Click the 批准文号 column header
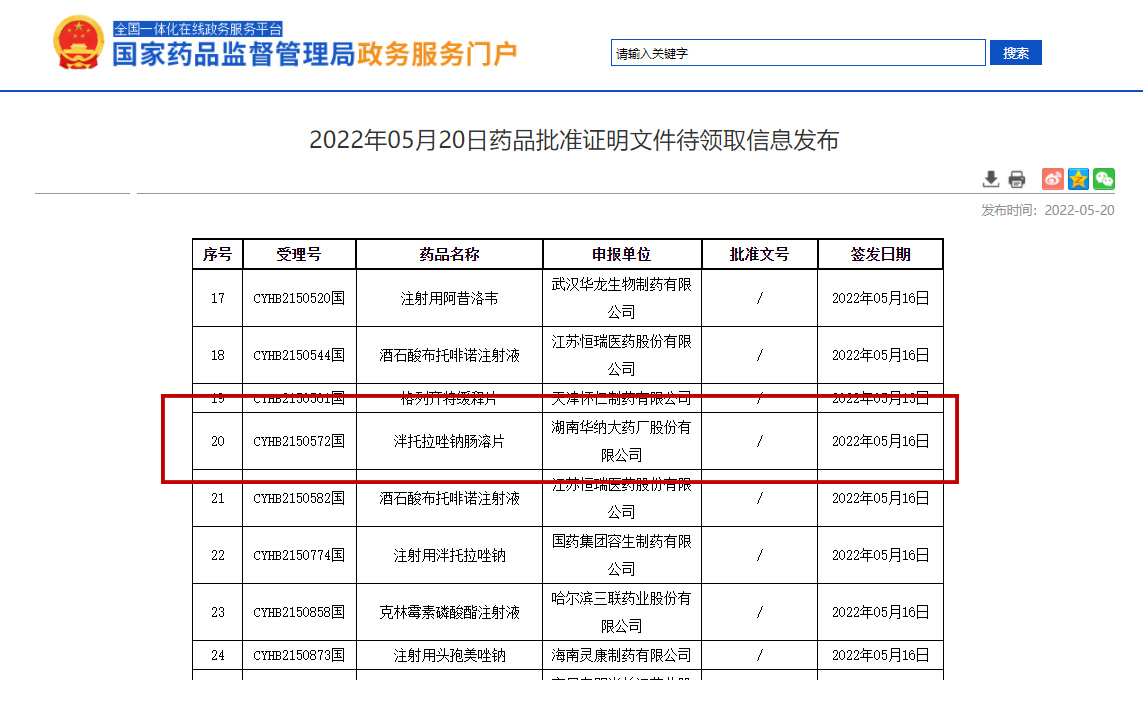The image size is (1143, 701). (759, 253)
